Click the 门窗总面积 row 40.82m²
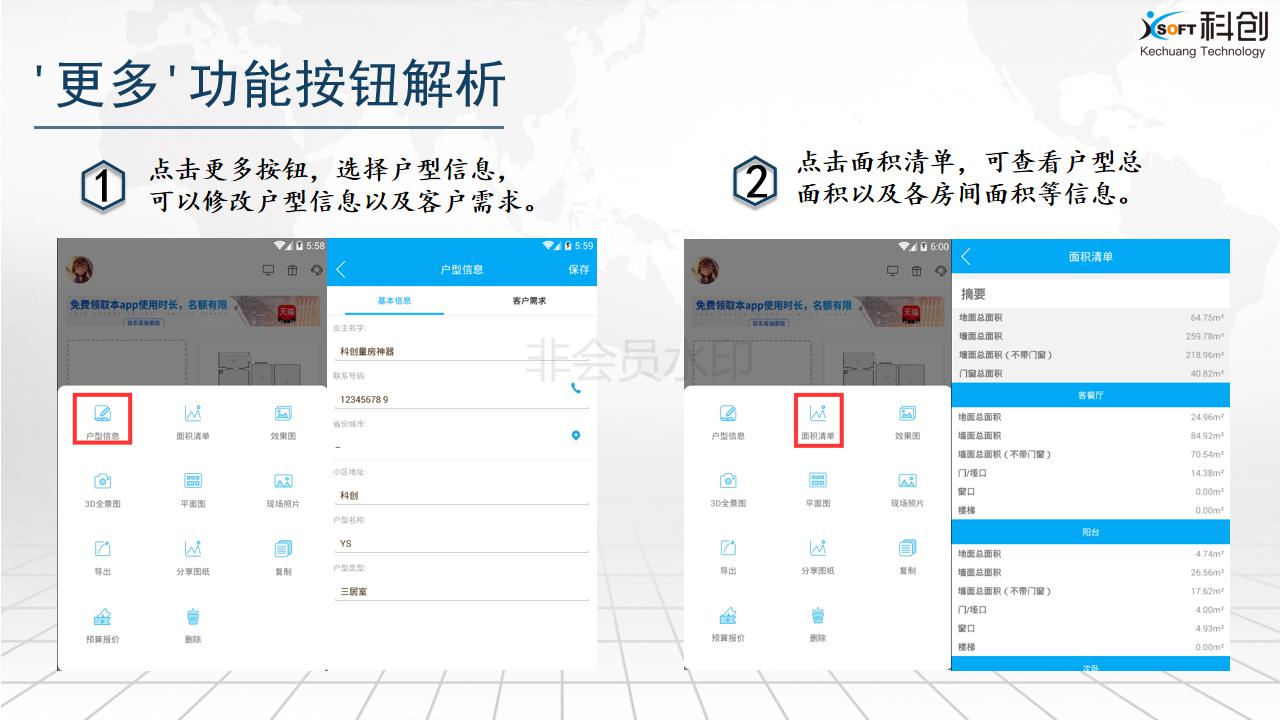This screenshot has width=1280, height=720. (x=1091, y=373)
